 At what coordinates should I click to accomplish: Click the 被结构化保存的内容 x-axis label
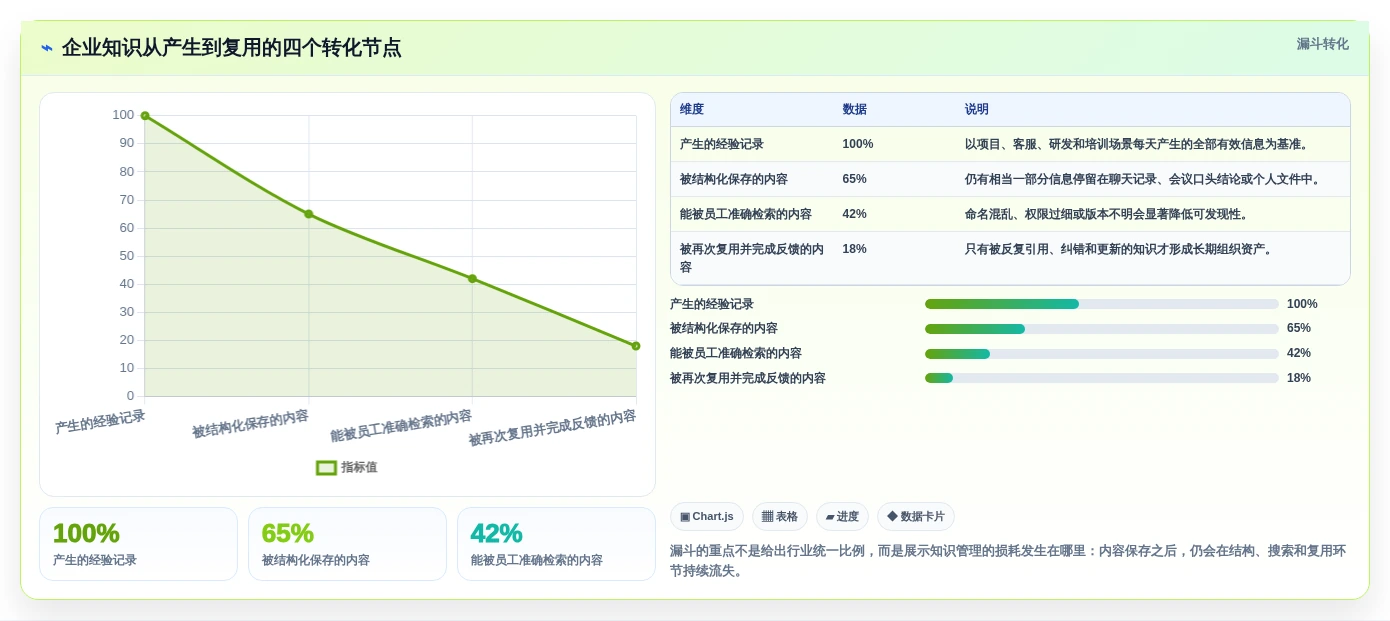[250, 423]
